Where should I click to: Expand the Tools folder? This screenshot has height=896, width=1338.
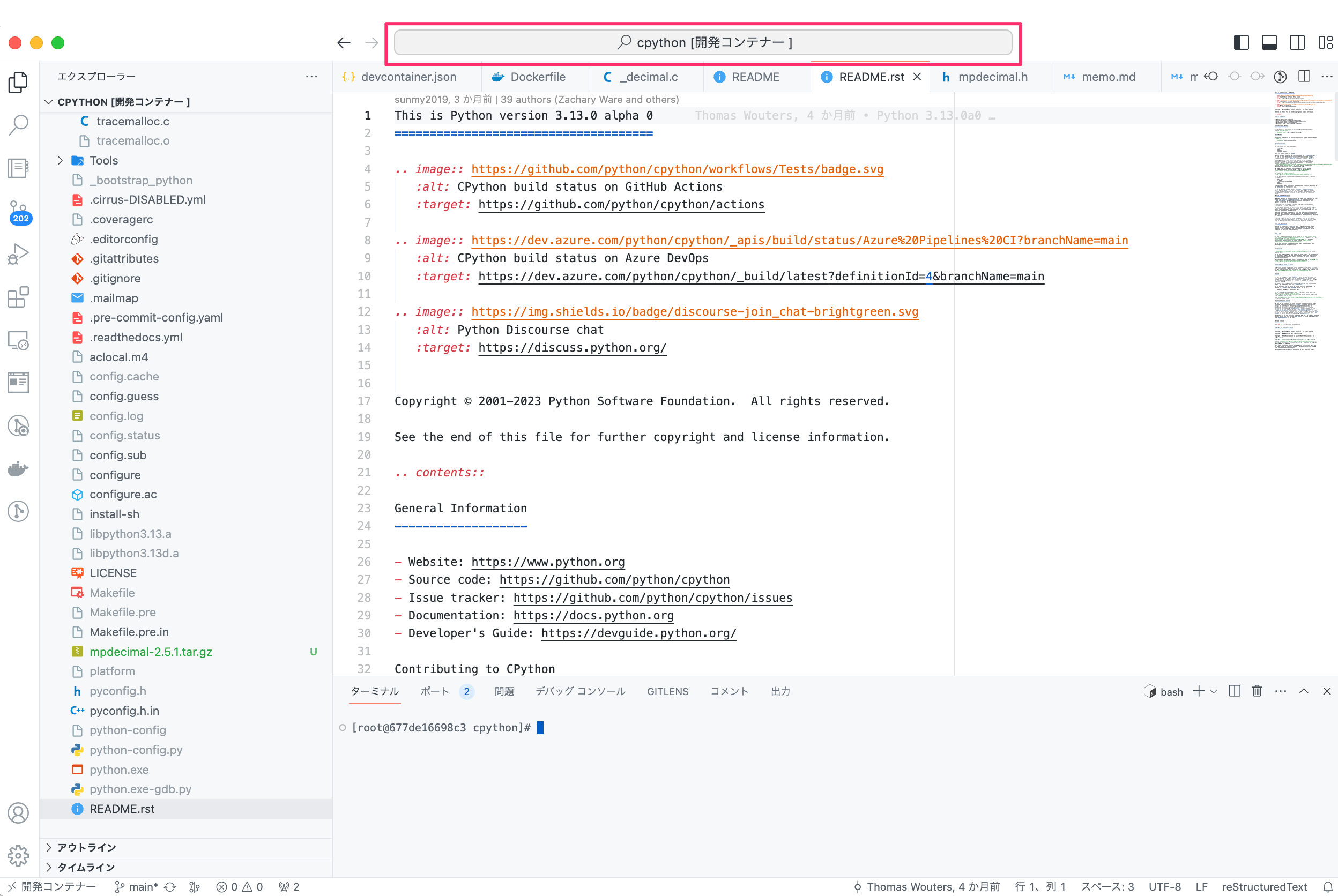point(61,160)
